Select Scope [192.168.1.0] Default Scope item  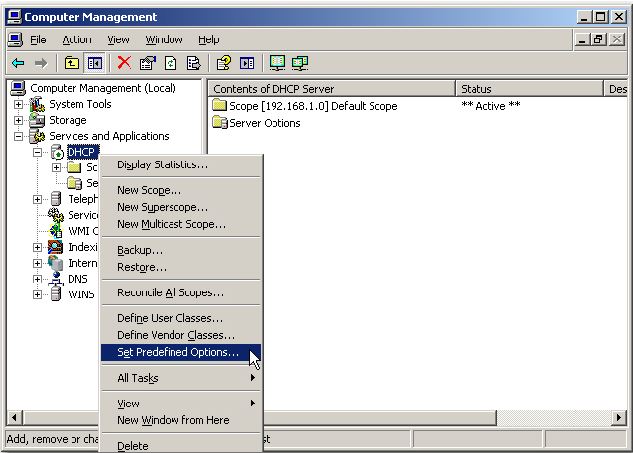[x=313, y=106]
